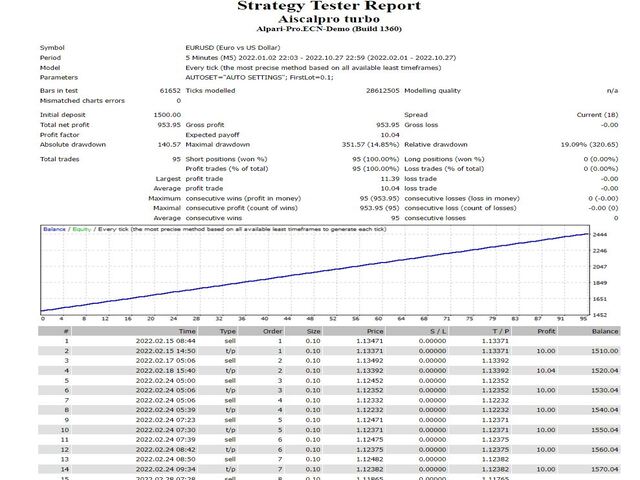Screen dimensions: 640x480
Task: Click the "Absolute drawdown" label
Action: [73, 144]
